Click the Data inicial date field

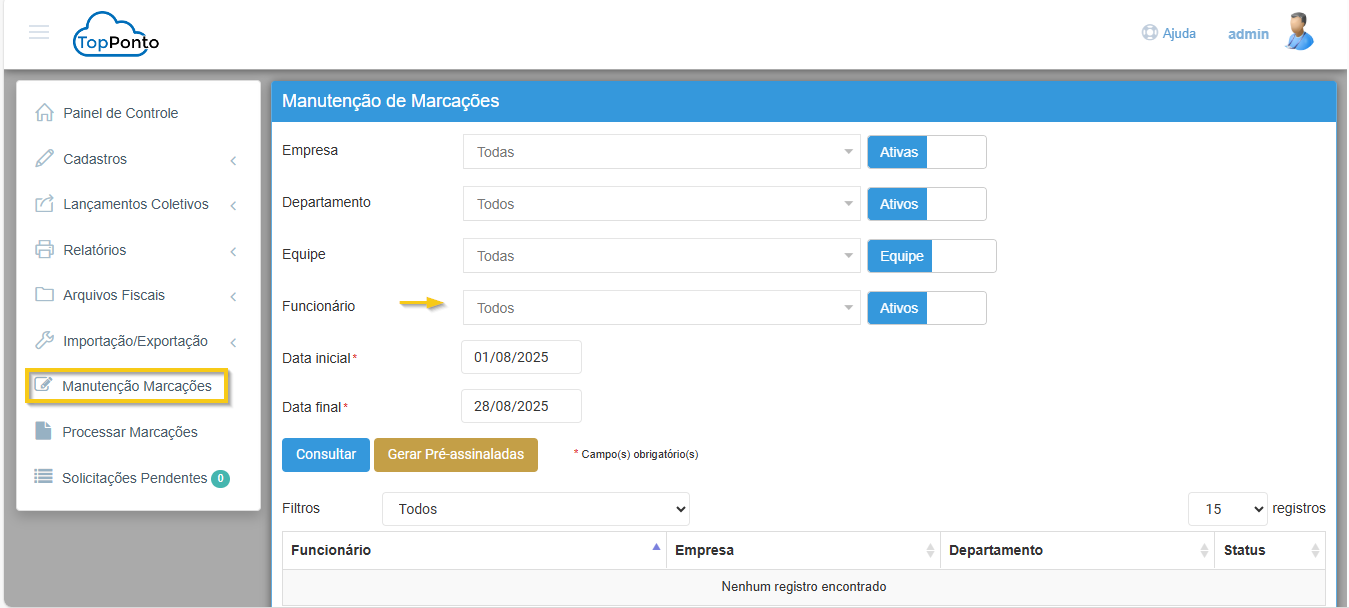[x=521, y=357]
